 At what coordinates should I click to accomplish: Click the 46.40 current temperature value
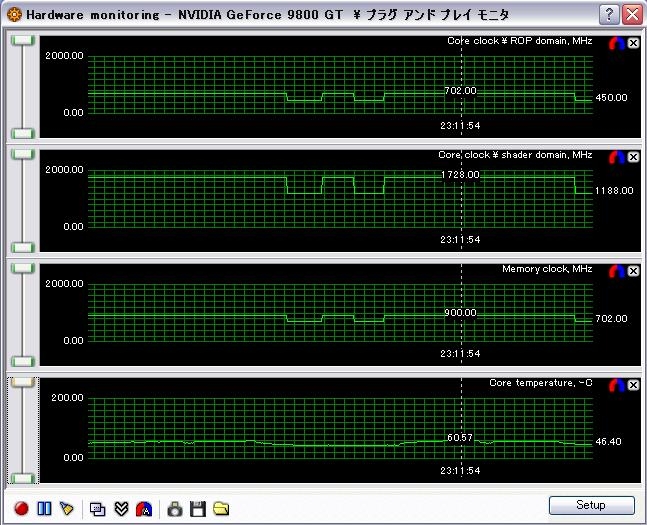tap(608, 442)
